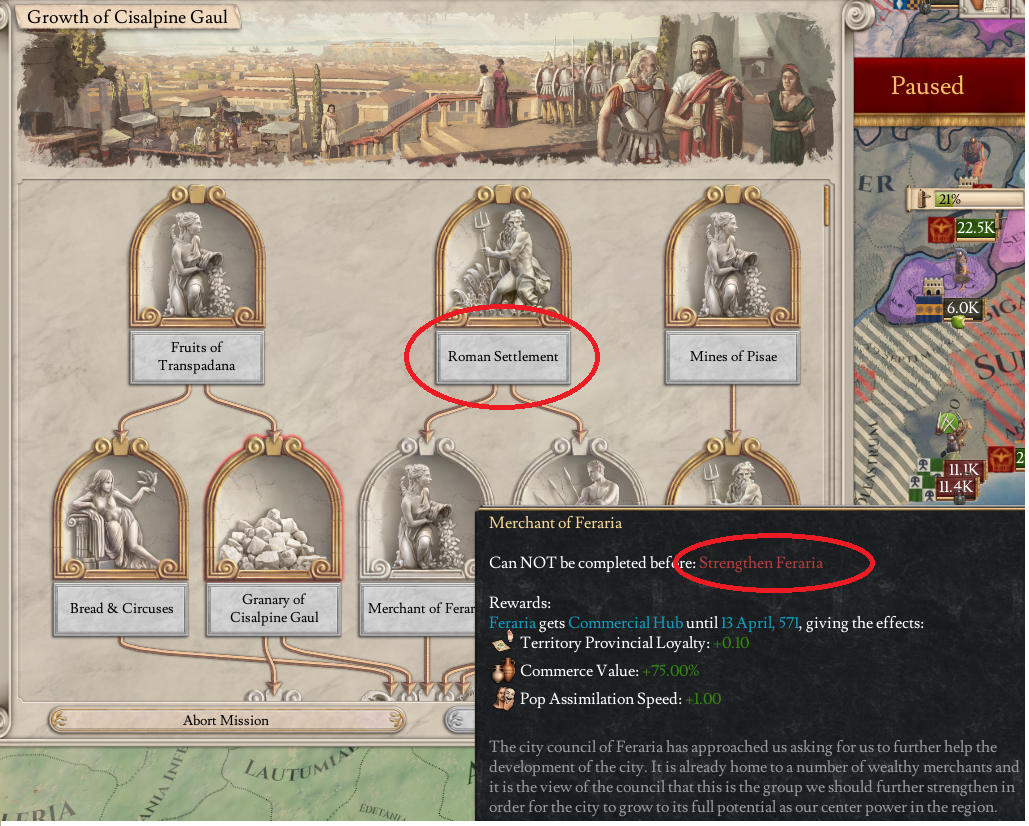Open the Bread & Circuses reclining figure icon
The height and width of the screenshot is (826, 1029).
point(121,510)
